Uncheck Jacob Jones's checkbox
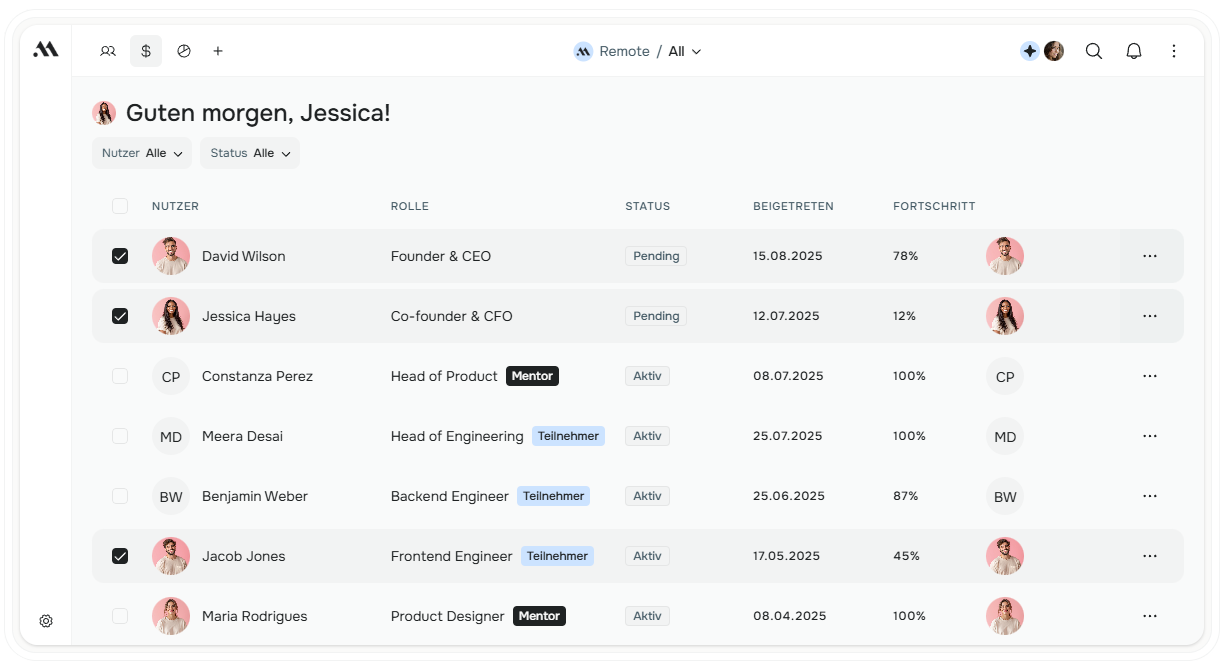This screenshot has width=1231, height=665. [120, 556]
